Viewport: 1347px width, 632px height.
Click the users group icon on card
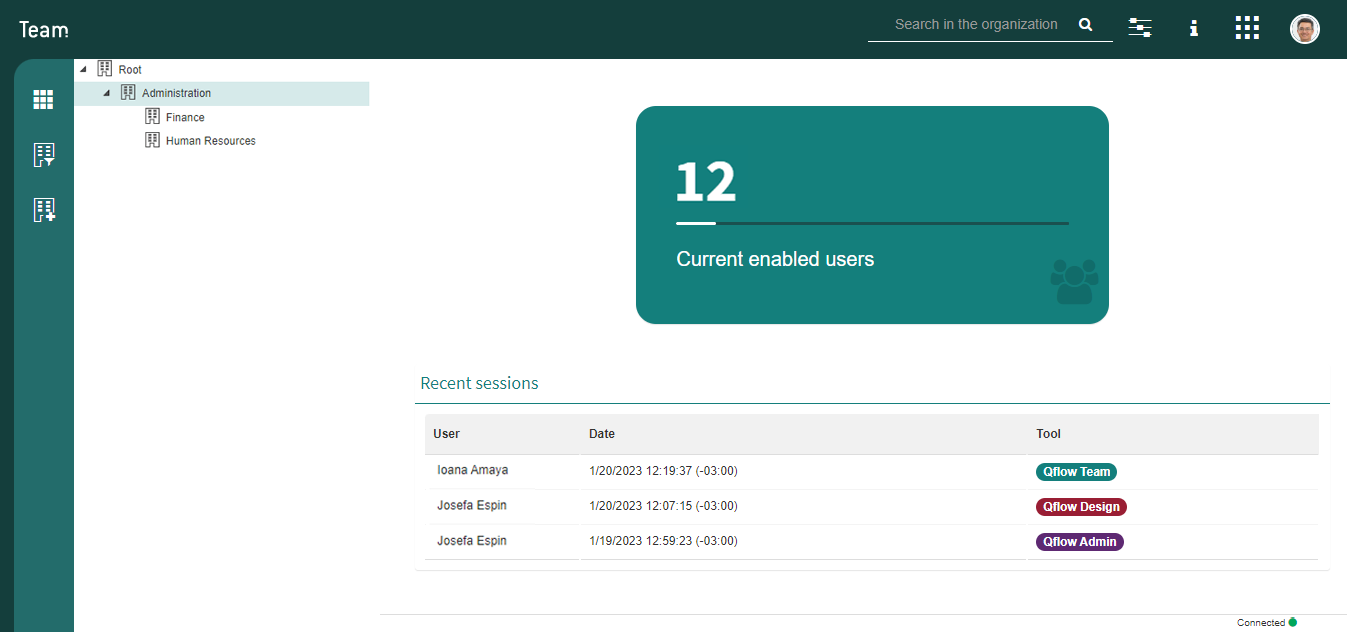tap(1074, 281)
